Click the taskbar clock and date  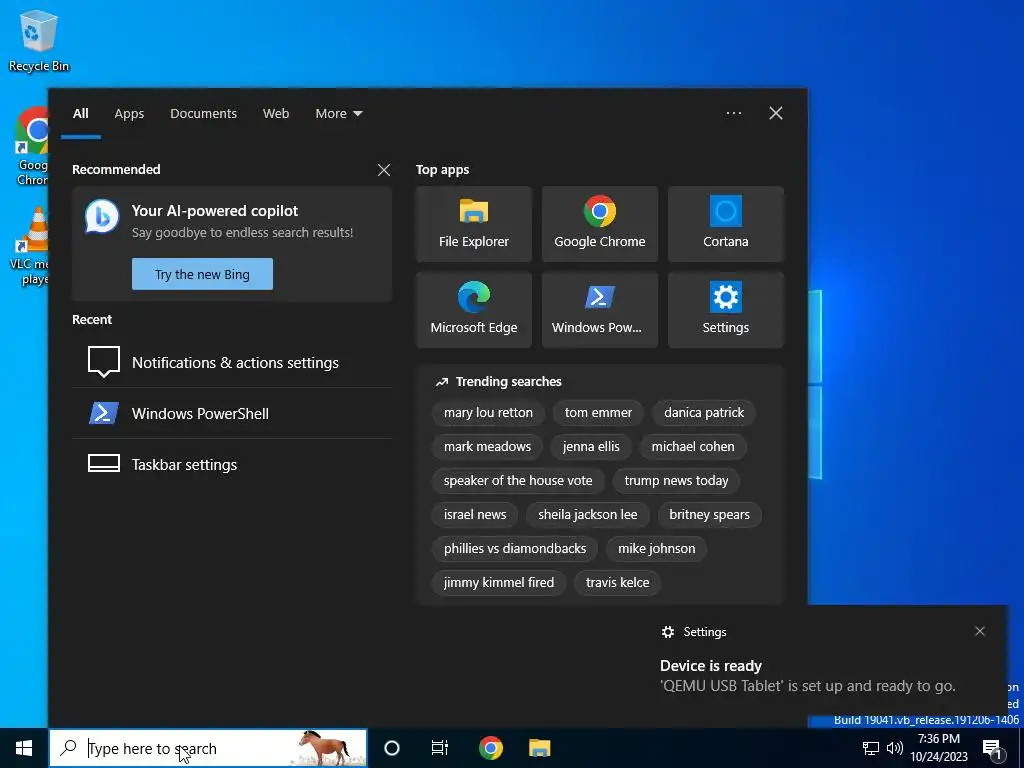click(938, 748)
